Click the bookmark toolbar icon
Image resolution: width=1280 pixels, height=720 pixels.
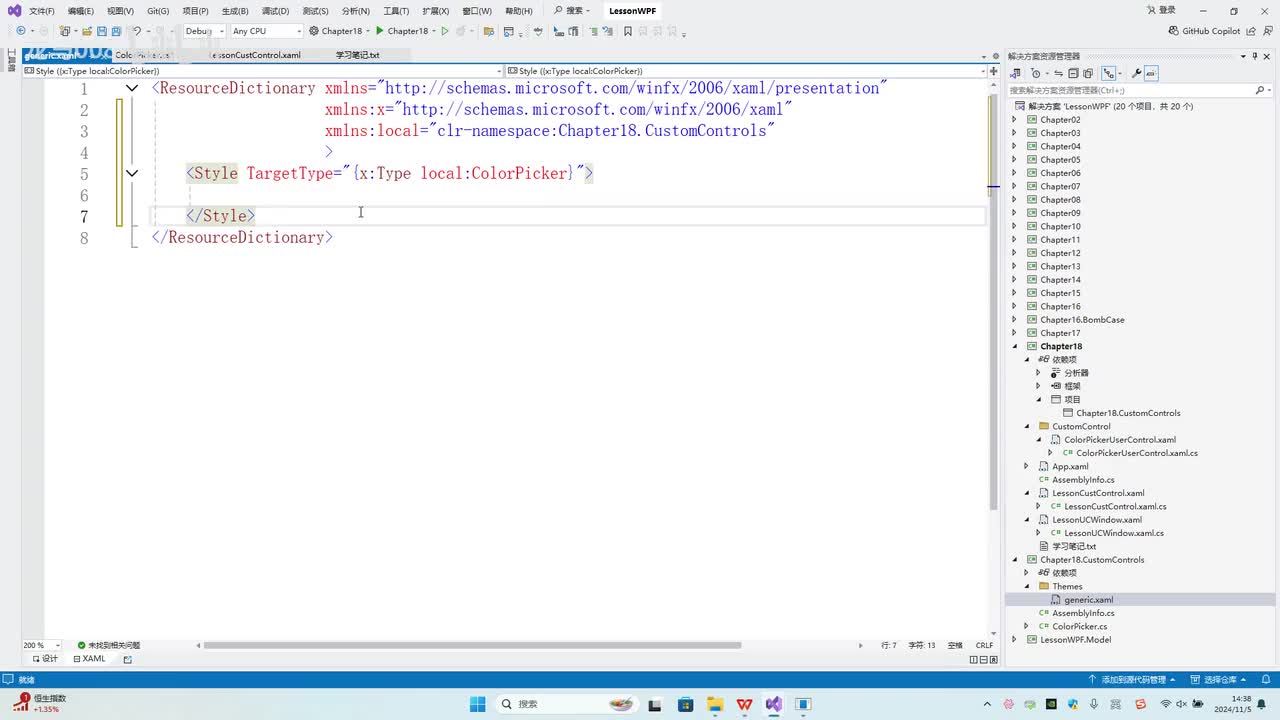click(628, 31)
